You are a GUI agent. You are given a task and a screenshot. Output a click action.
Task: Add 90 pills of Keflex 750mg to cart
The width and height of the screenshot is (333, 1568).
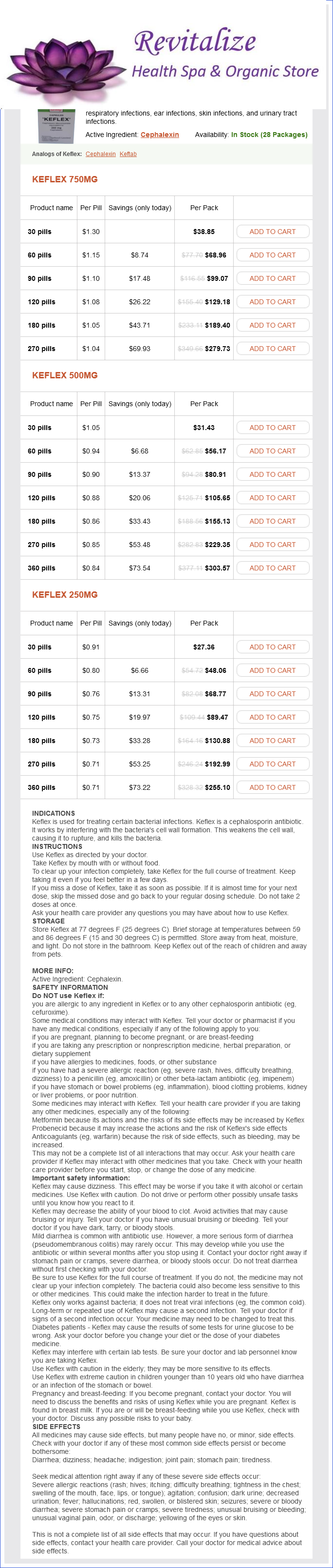pos(272,279)
